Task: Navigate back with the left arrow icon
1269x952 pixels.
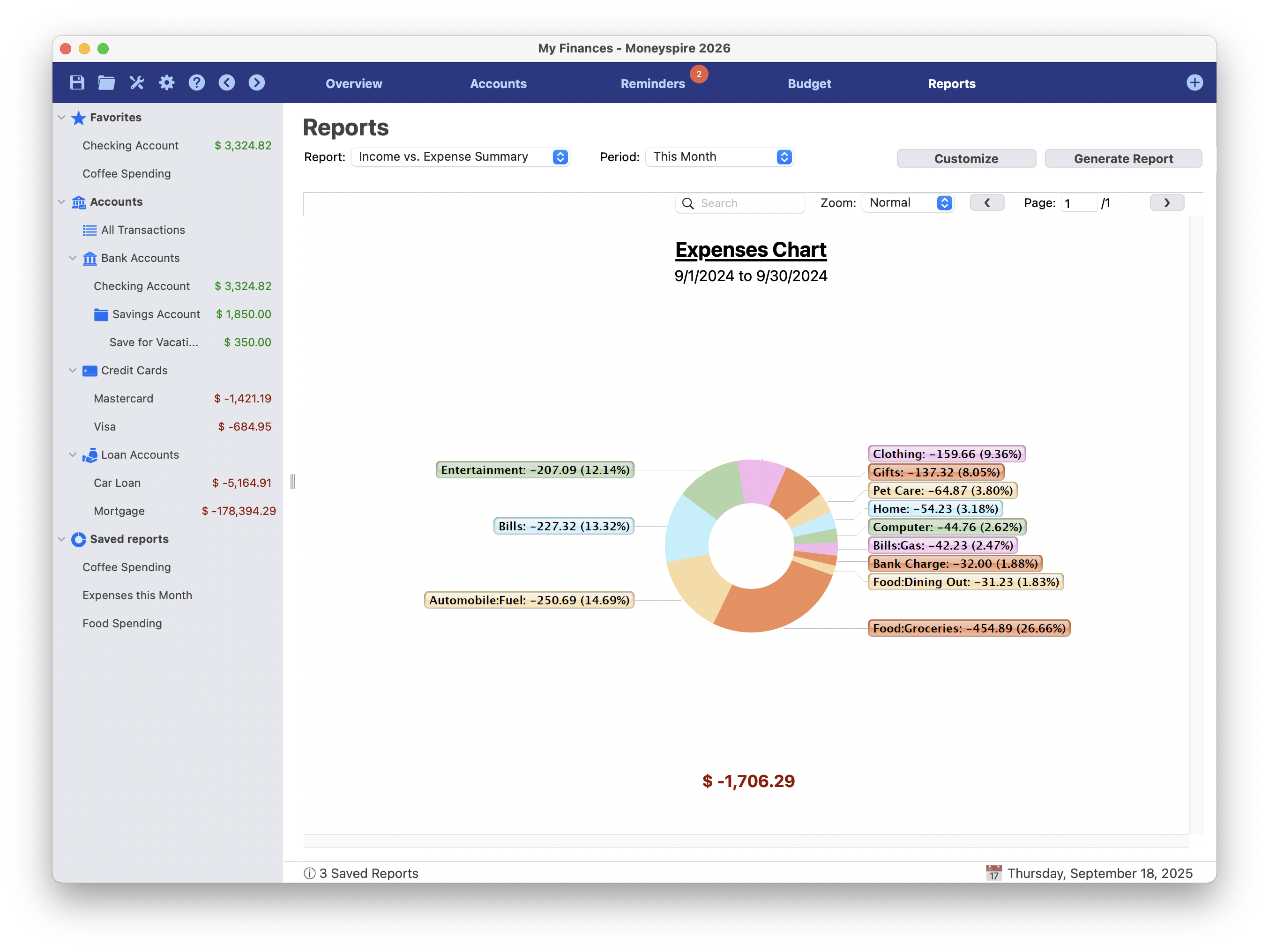Action: (x=227, y=82)
